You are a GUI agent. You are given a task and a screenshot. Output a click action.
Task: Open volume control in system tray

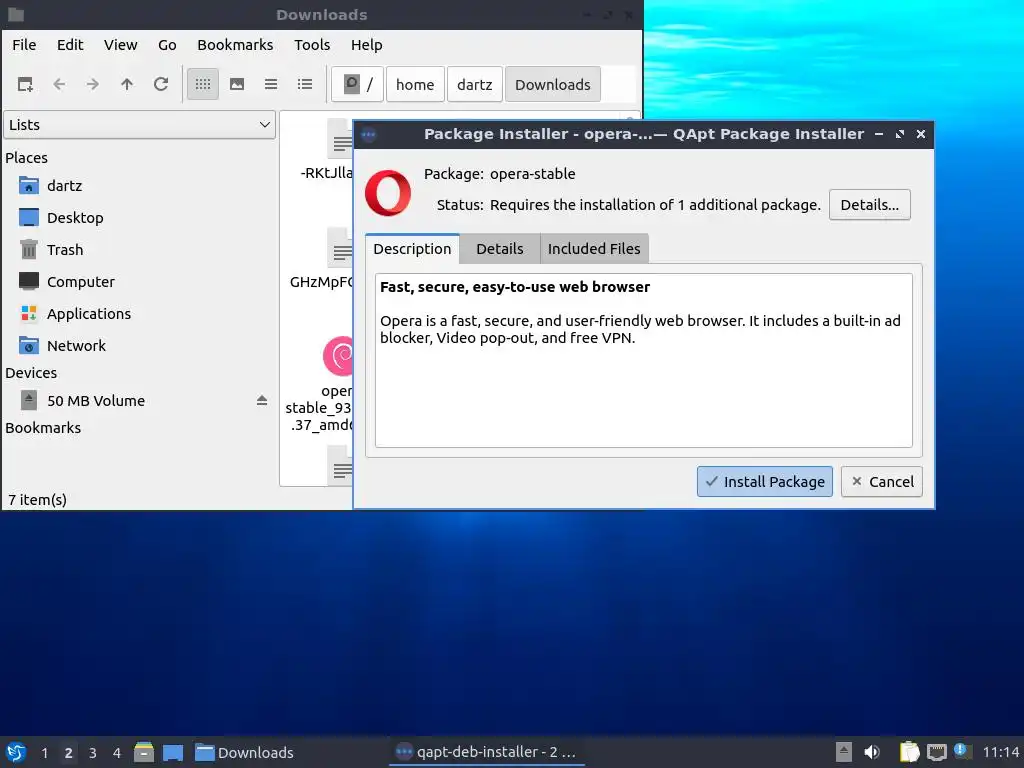click(x=872, y=752)
